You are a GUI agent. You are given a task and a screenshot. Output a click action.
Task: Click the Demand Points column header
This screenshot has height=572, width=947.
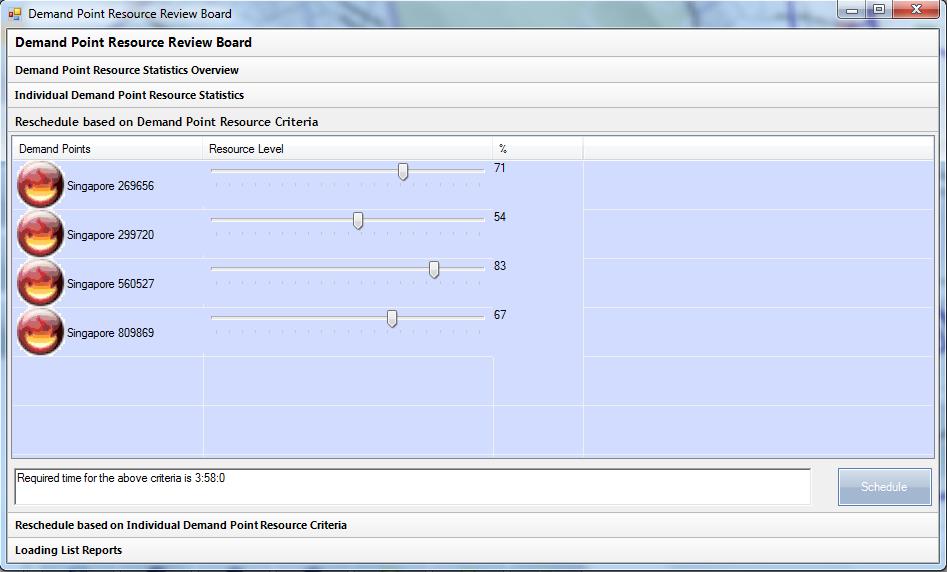(108, 149)
